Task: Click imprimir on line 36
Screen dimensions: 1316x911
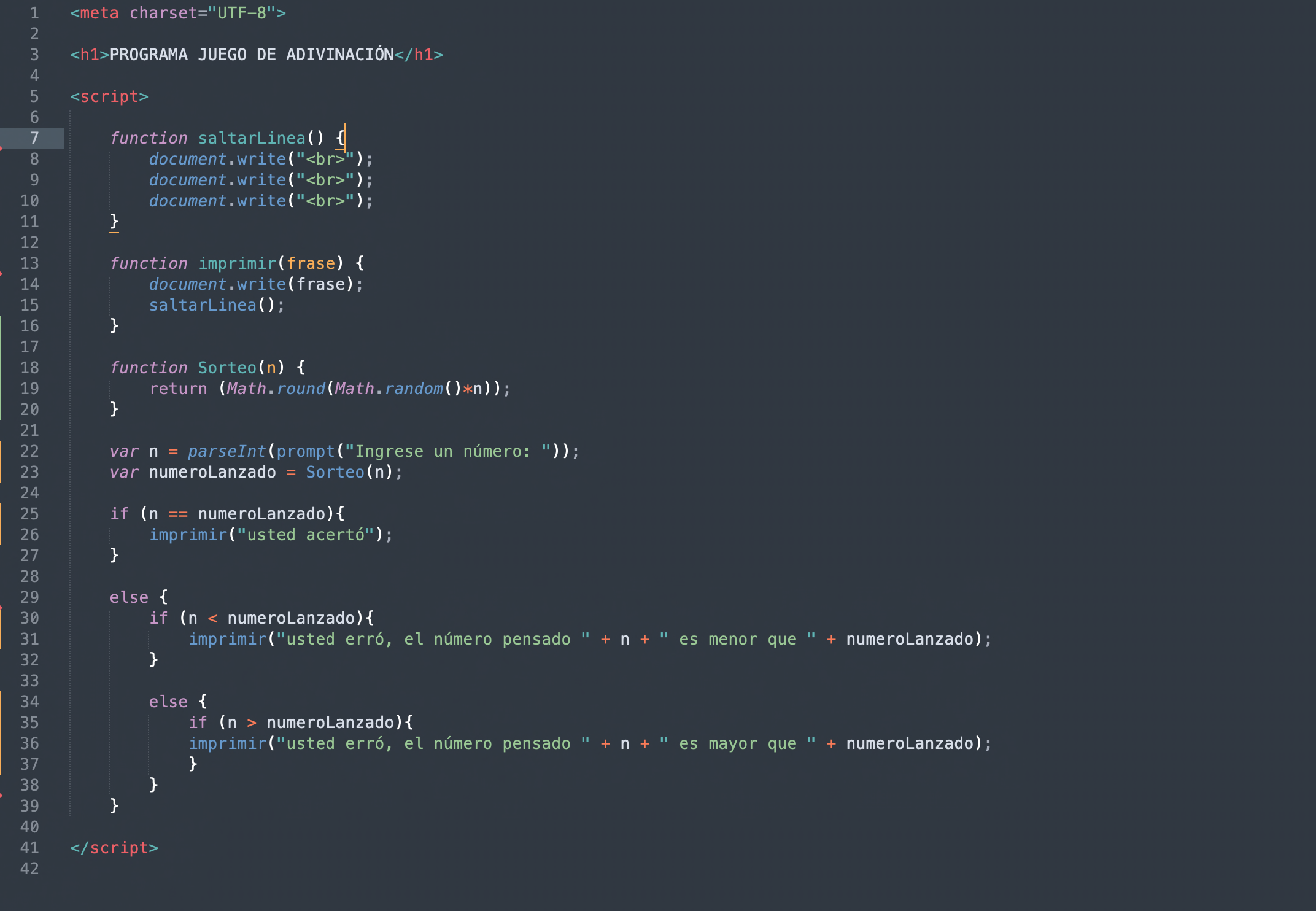Action: (x=227, y=743)
